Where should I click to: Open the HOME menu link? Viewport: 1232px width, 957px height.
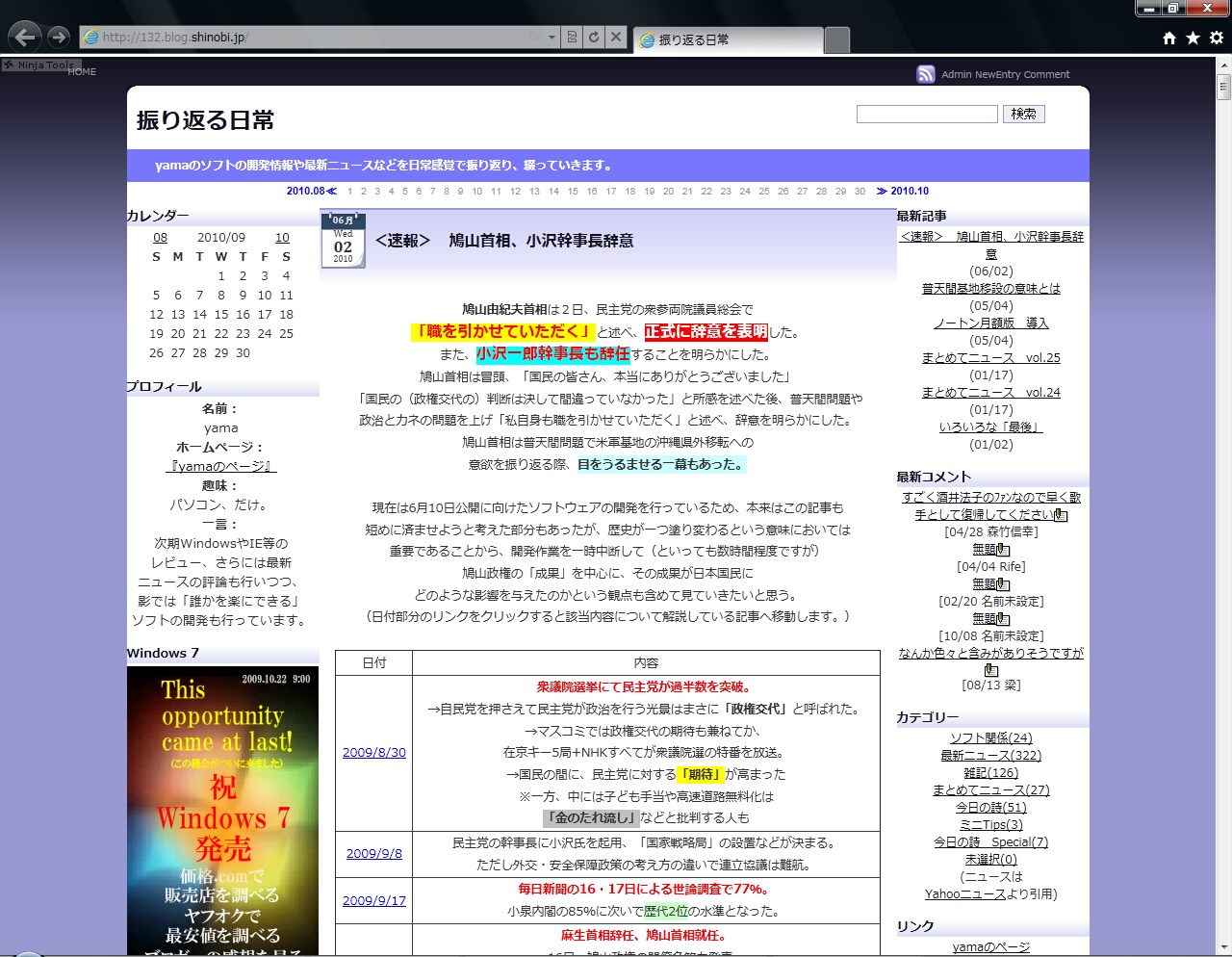pyautogui.click(x=82, y=71)
